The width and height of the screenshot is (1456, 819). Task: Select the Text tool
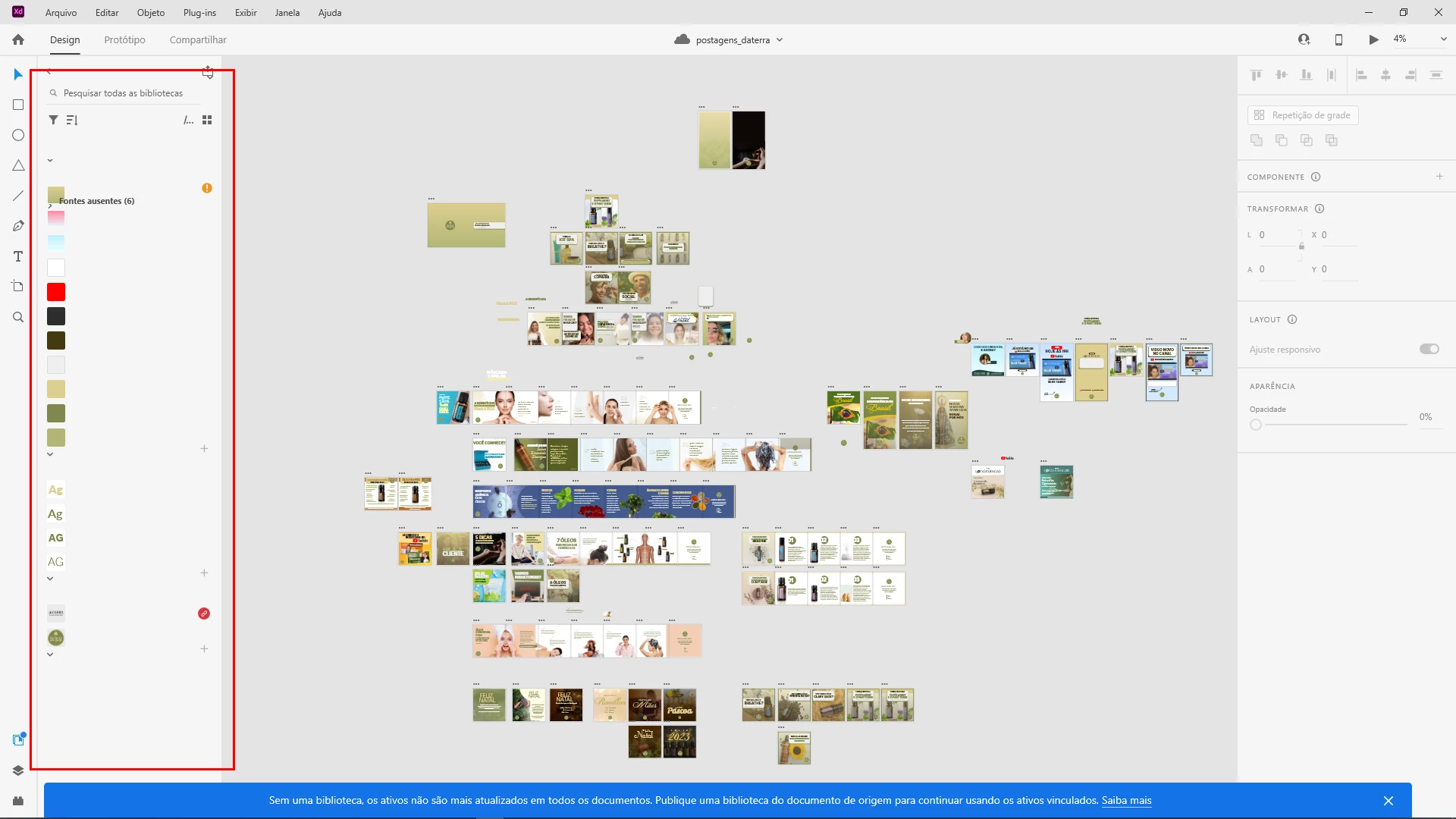click(18, 256)
